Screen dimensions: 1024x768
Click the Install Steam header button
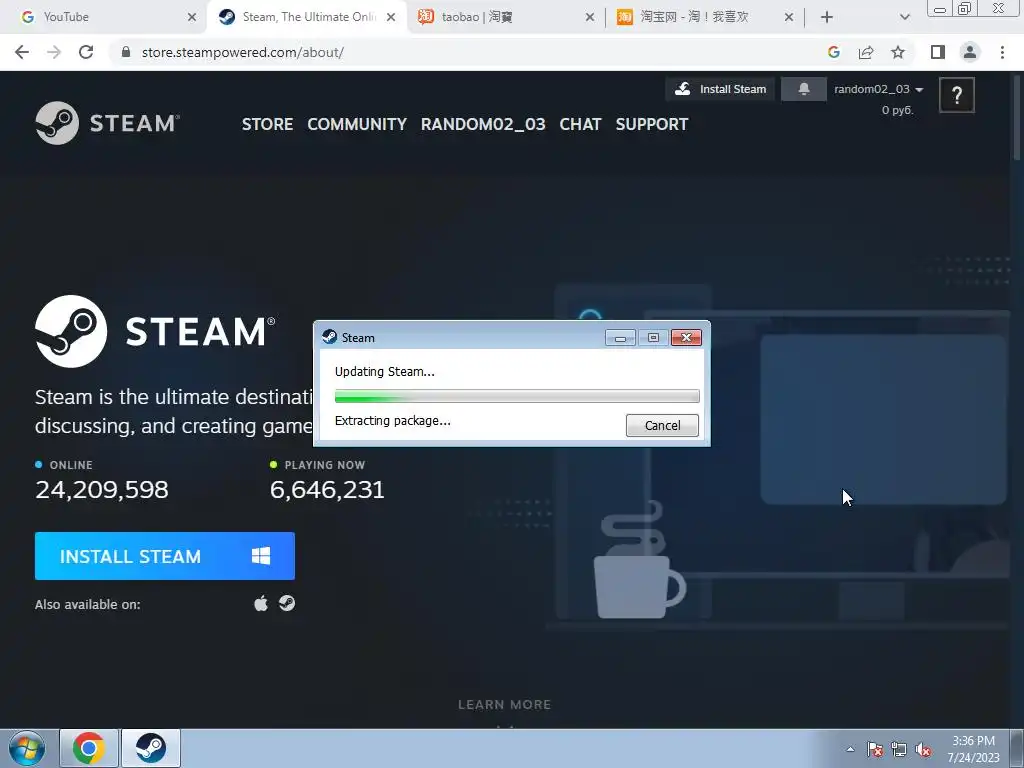720,89
